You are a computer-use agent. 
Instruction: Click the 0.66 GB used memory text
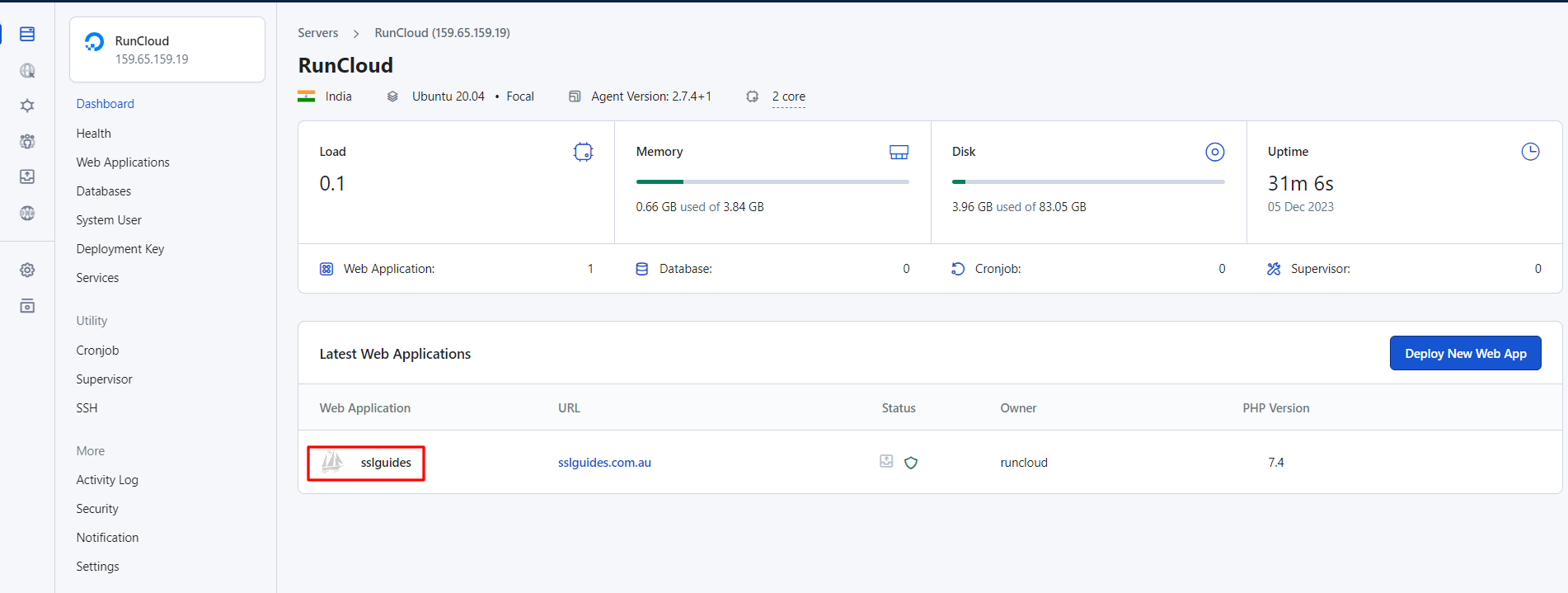click(700, 207)
